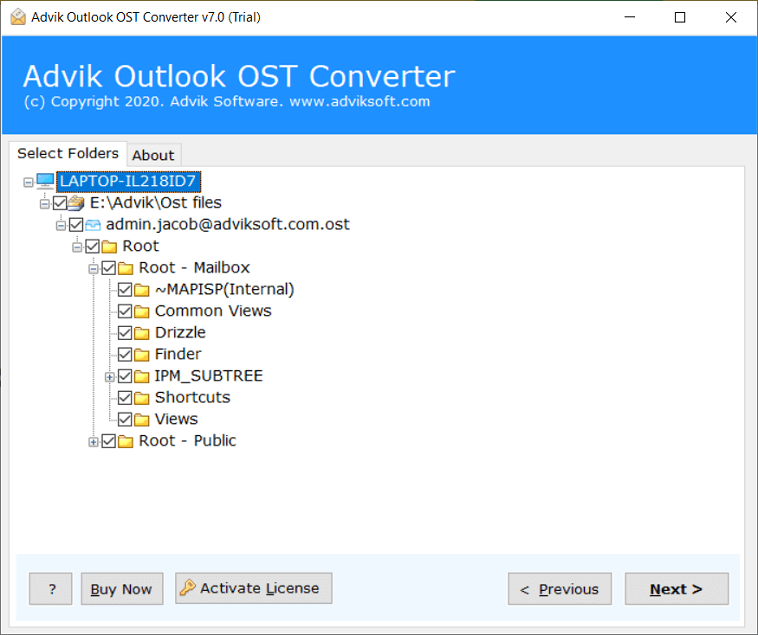Uncheck the ~MAPISP(Internal) folder checkbox

(125, 290)
